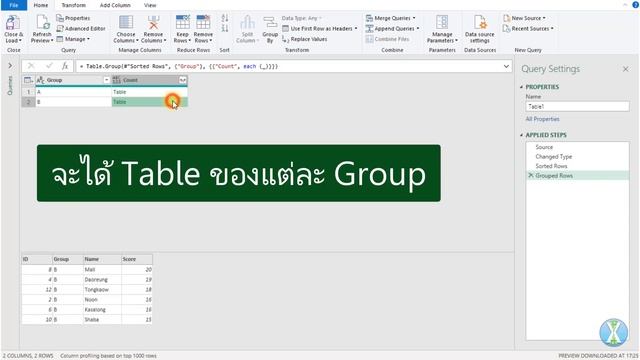Sort ascending with the A-Z icon

tap(224, 18)
